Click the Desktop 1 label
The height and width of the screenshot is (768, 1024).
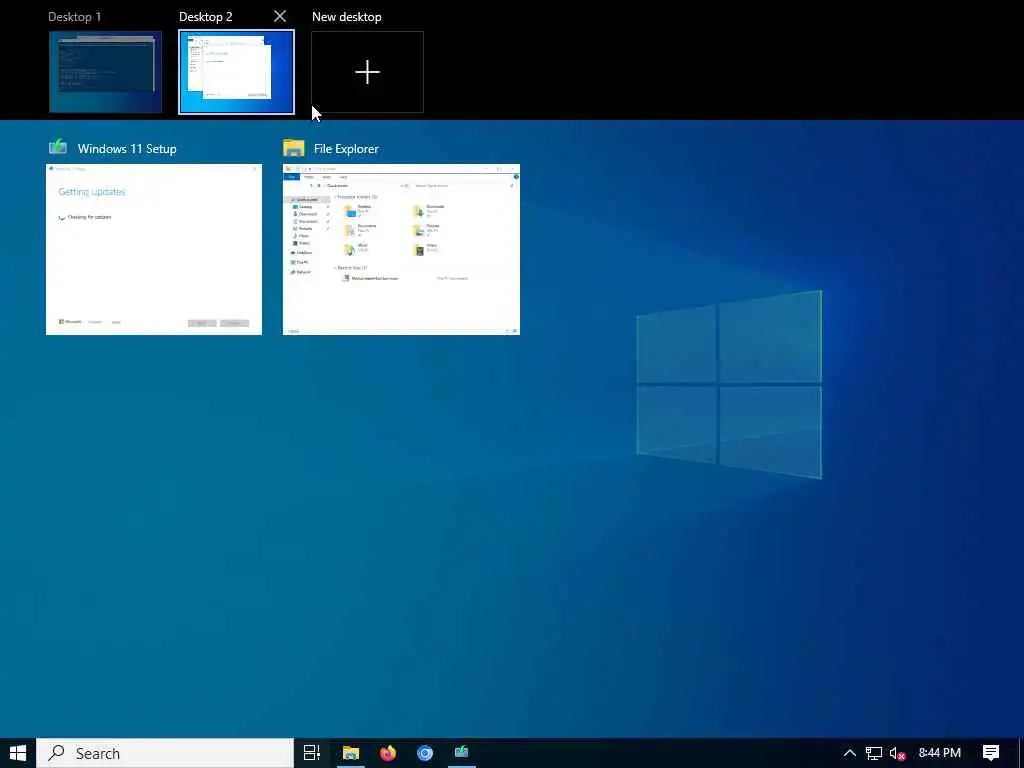point(74,17)
